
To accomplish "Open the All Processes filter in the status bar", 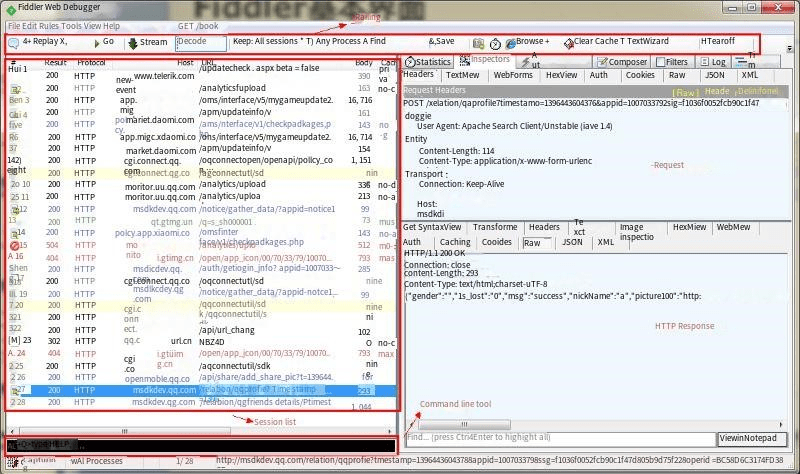I will [x=97, y=461].
